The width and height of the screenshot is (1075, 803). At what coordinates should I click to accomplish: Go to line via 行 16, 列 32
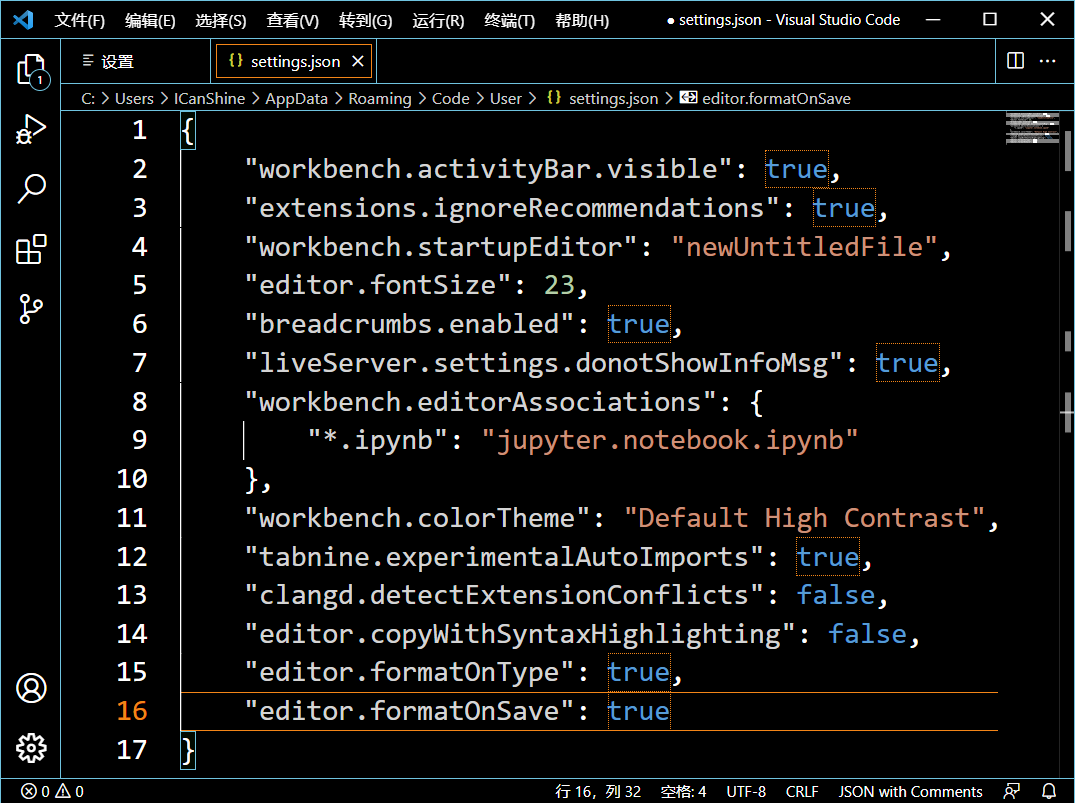[598, 791]
